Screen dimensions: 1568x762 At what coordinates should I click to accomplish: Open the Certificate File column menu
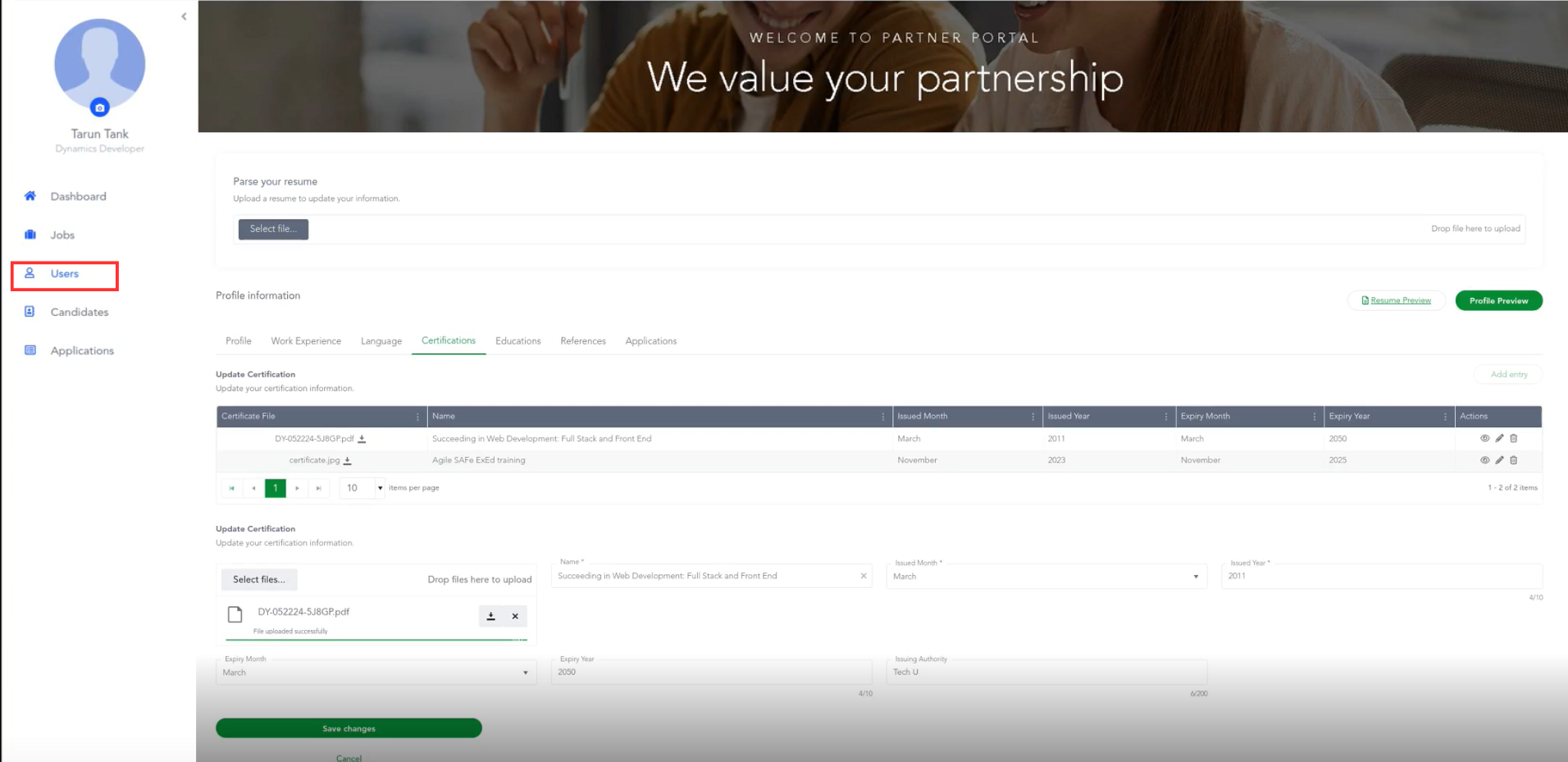(417, 417)
